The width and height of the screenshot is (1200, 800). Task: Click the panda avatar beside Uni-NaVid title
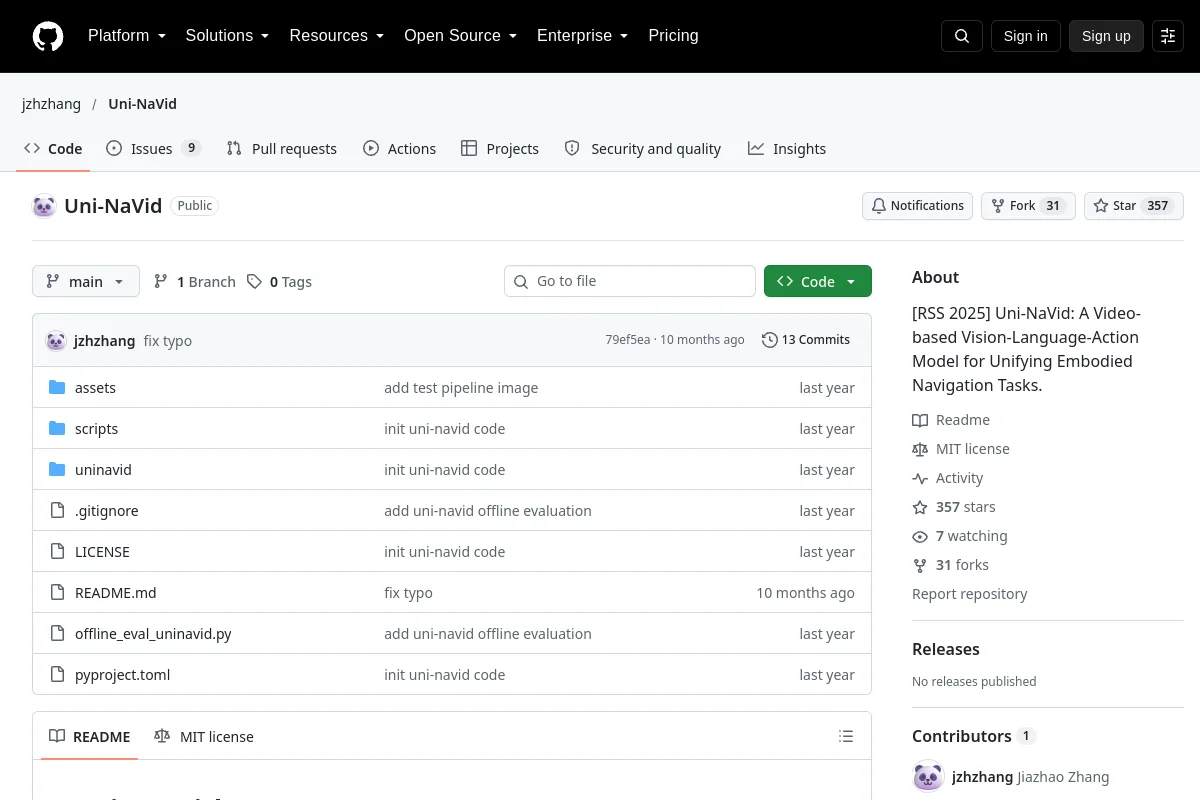point(44,206)
